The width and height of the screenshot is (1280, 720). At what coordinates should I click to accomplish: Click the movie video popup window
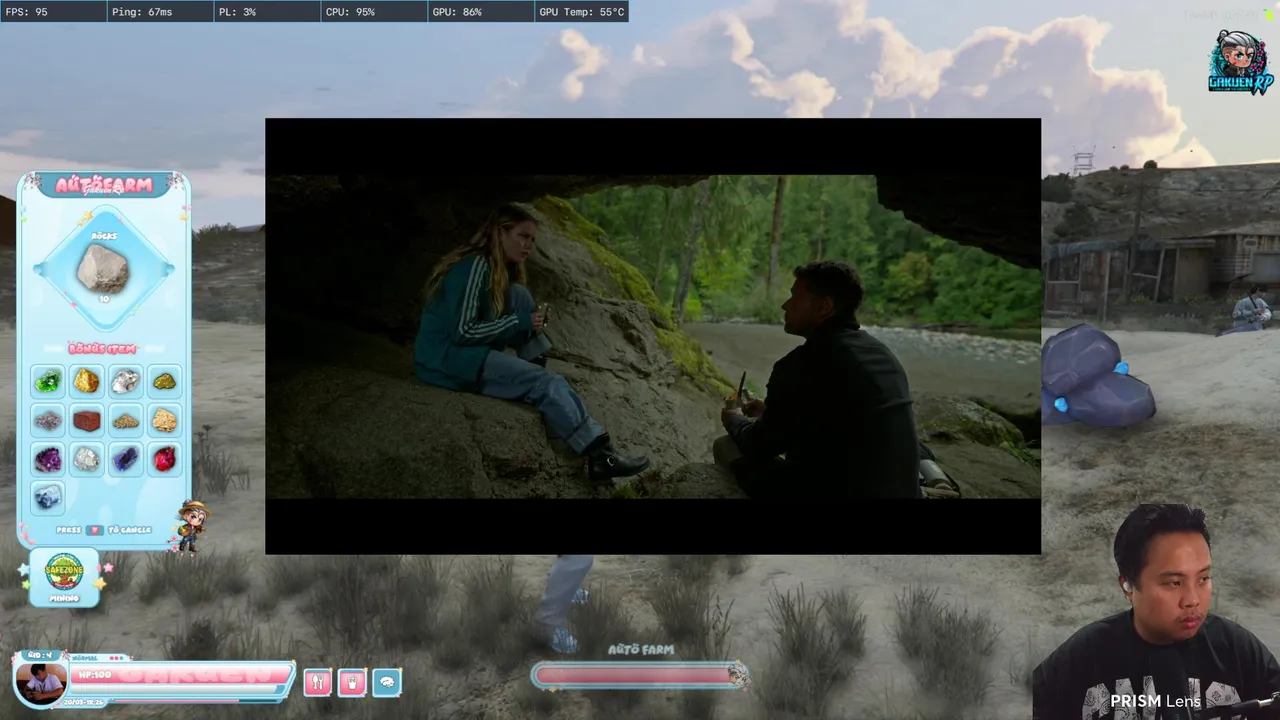653,336
